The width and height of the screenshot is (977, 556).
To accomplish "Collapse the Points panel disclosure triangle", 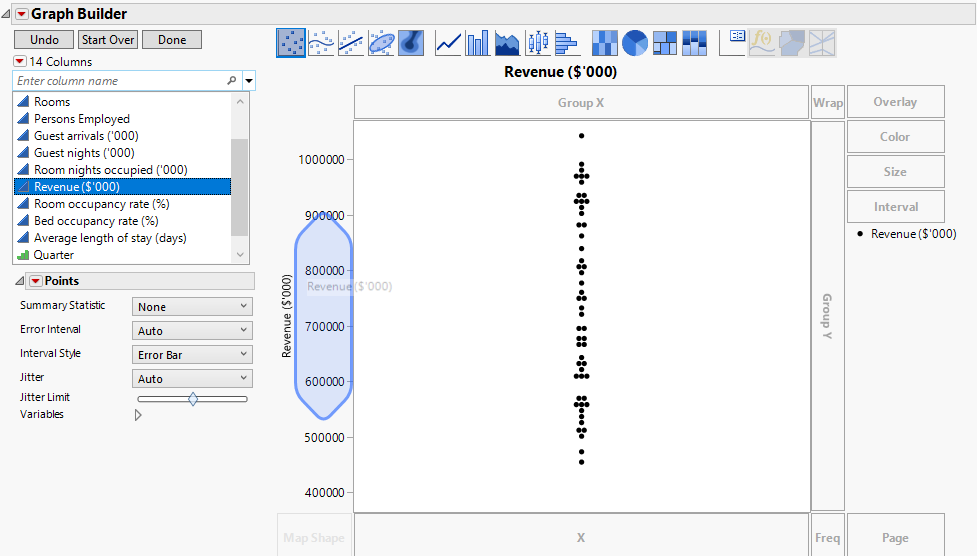I will (19, 281).
